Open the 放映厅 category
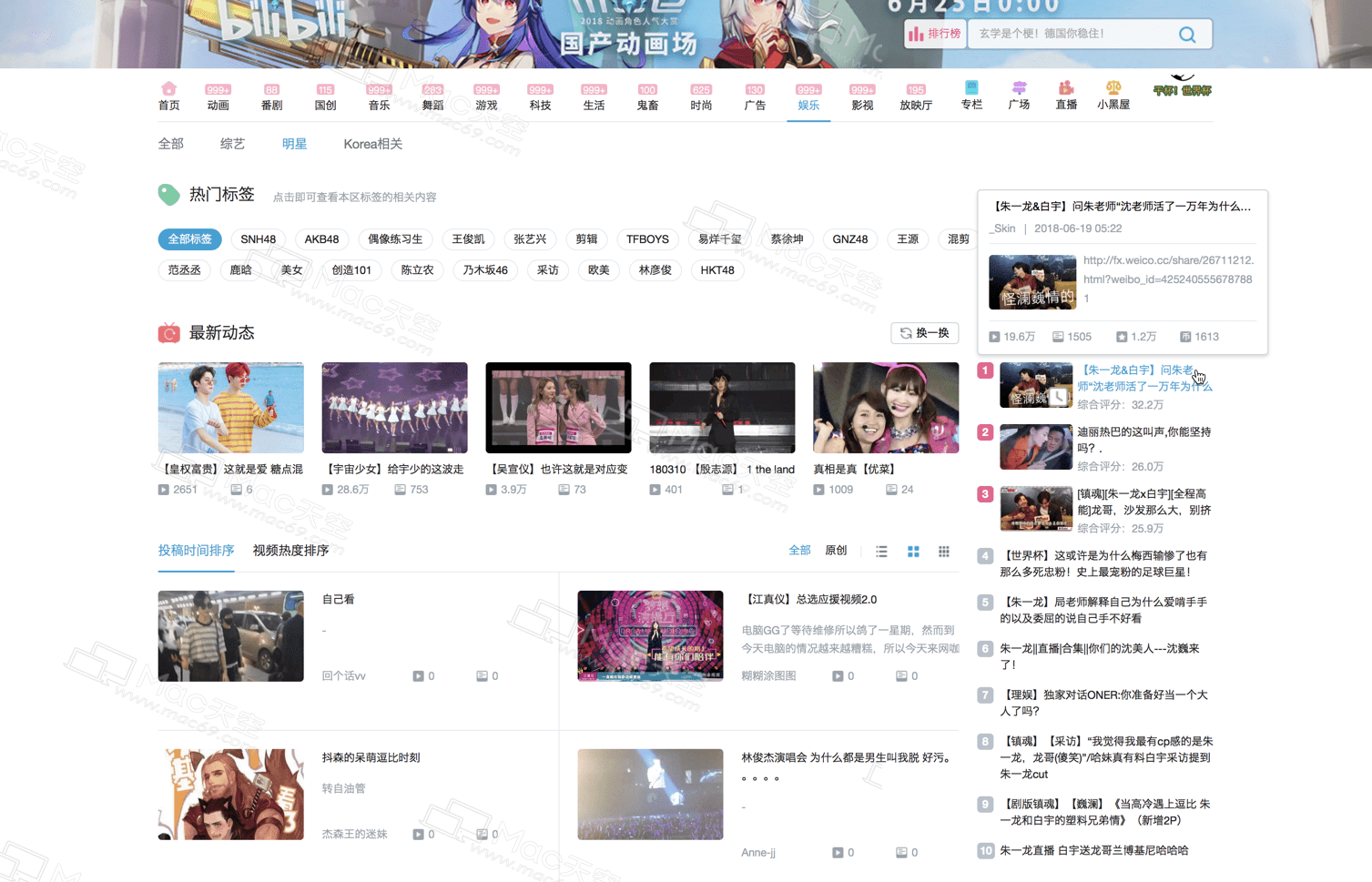Image resolution: width=1372 pixels, height=882 pixels. [x=916, y=97]
